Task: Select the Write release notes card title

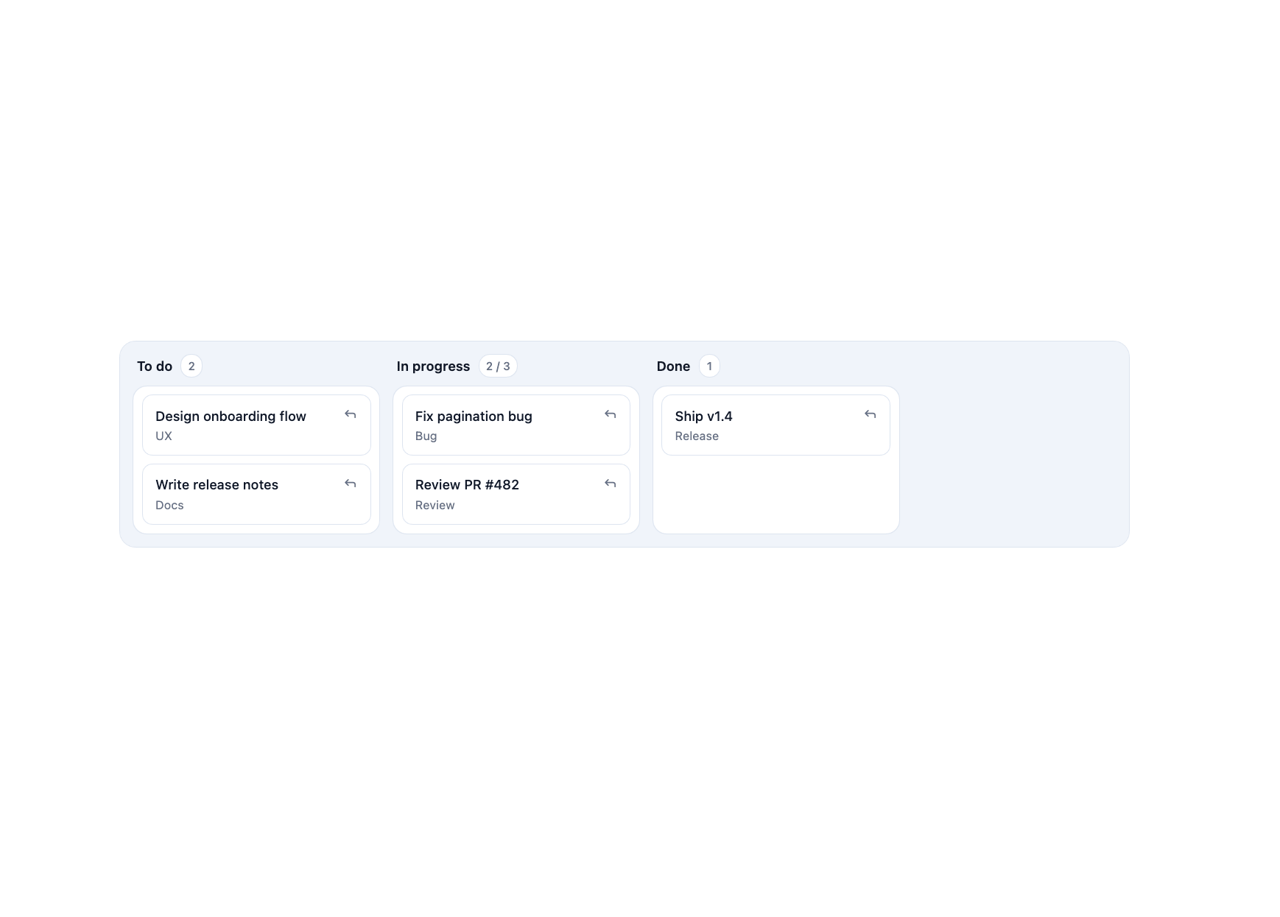Action: coord(217,485)
